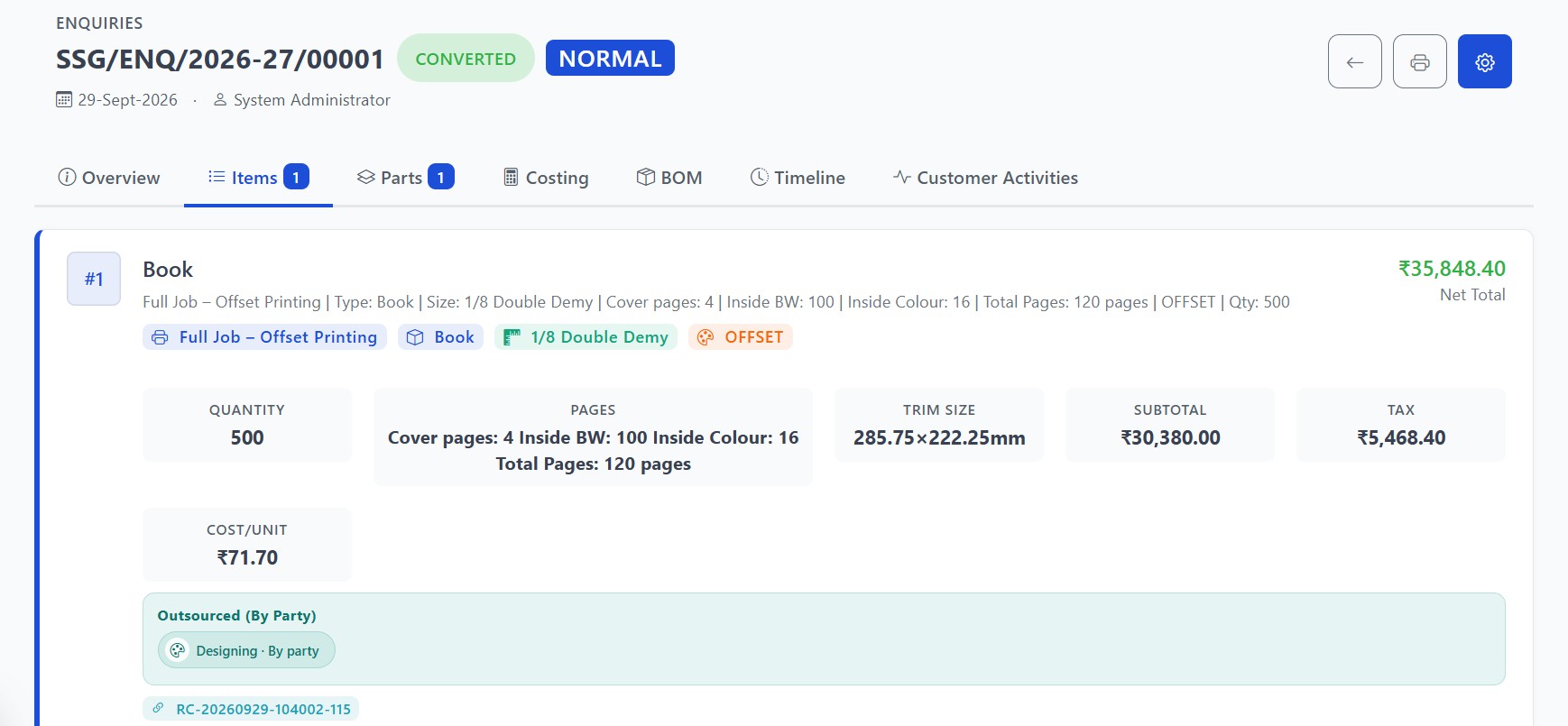Click the Outsourced (By Party) heading
1568x726 pixels.
[x=236, y=615]
